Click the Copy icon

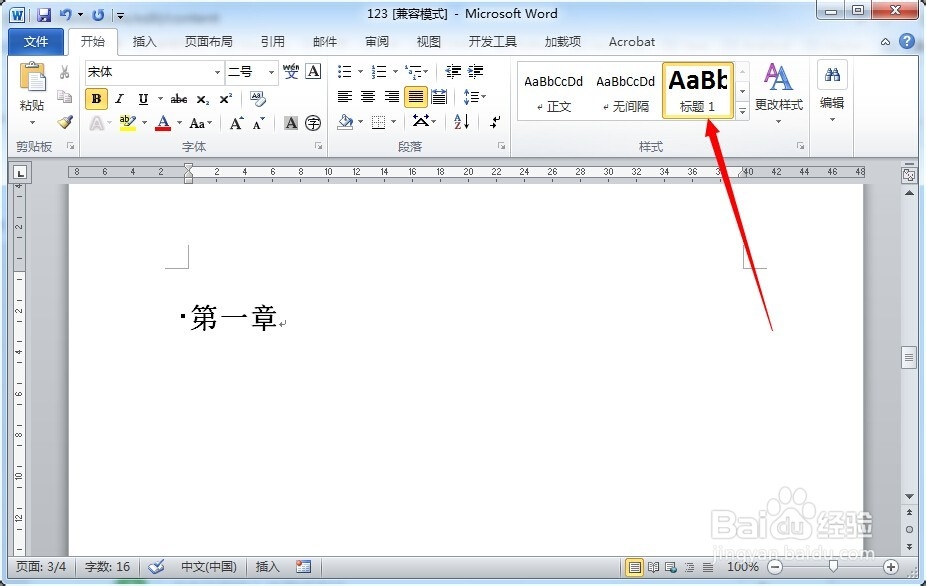tap(65, 97)
